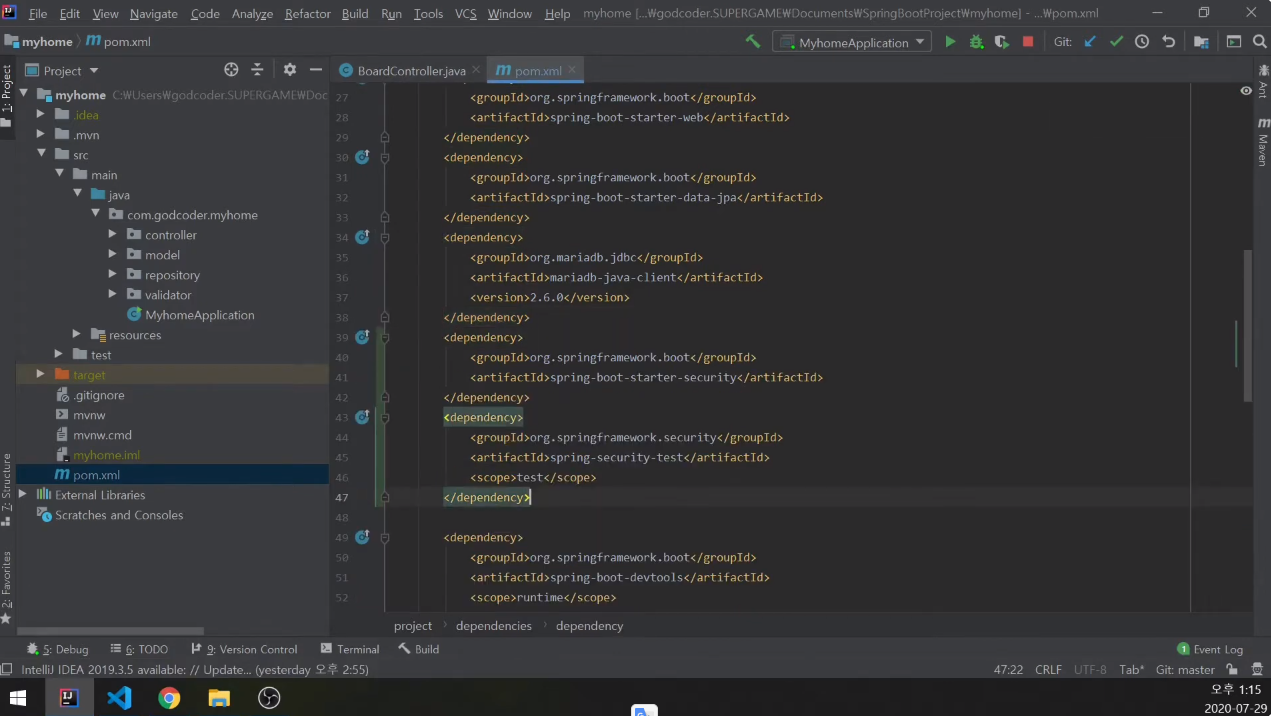1271x716 pixels.
Task: Click the Windows Start button
Action: tap(18, 697)
